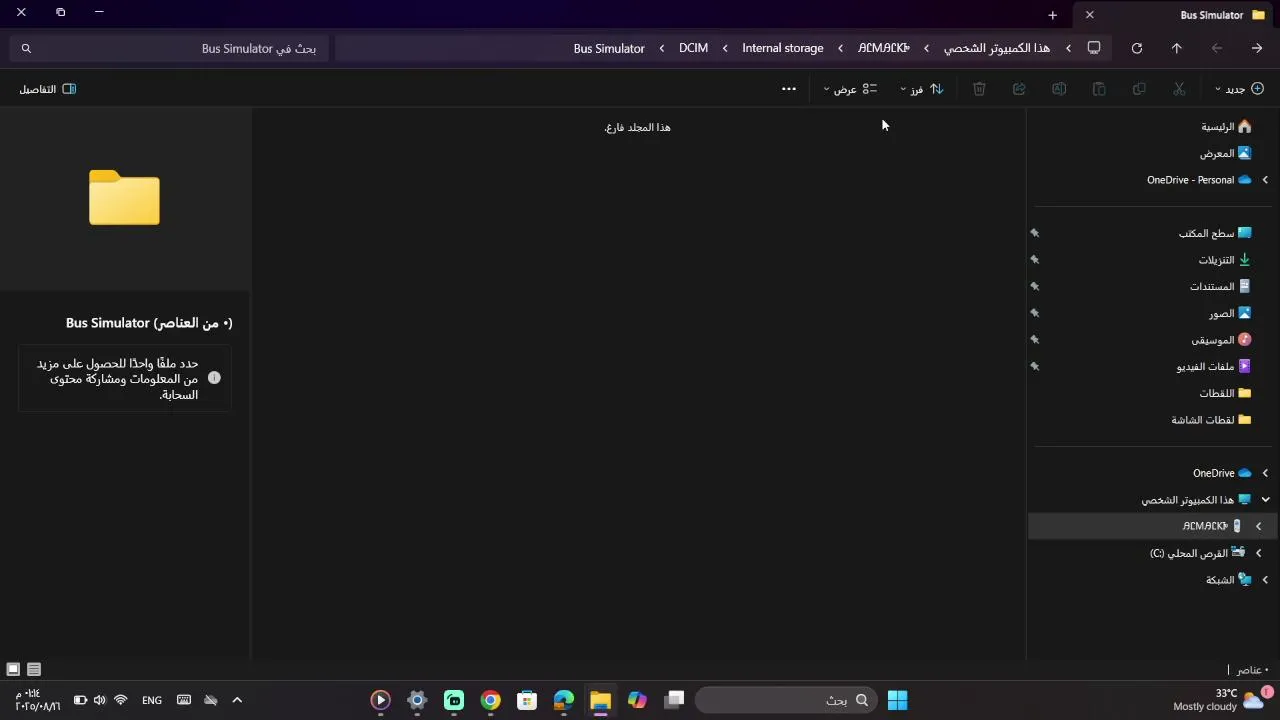Viewport: 1280px width, 720px height.
Task: Open سطح المكتب desktop in sidebar
Action: point(1215,233)
